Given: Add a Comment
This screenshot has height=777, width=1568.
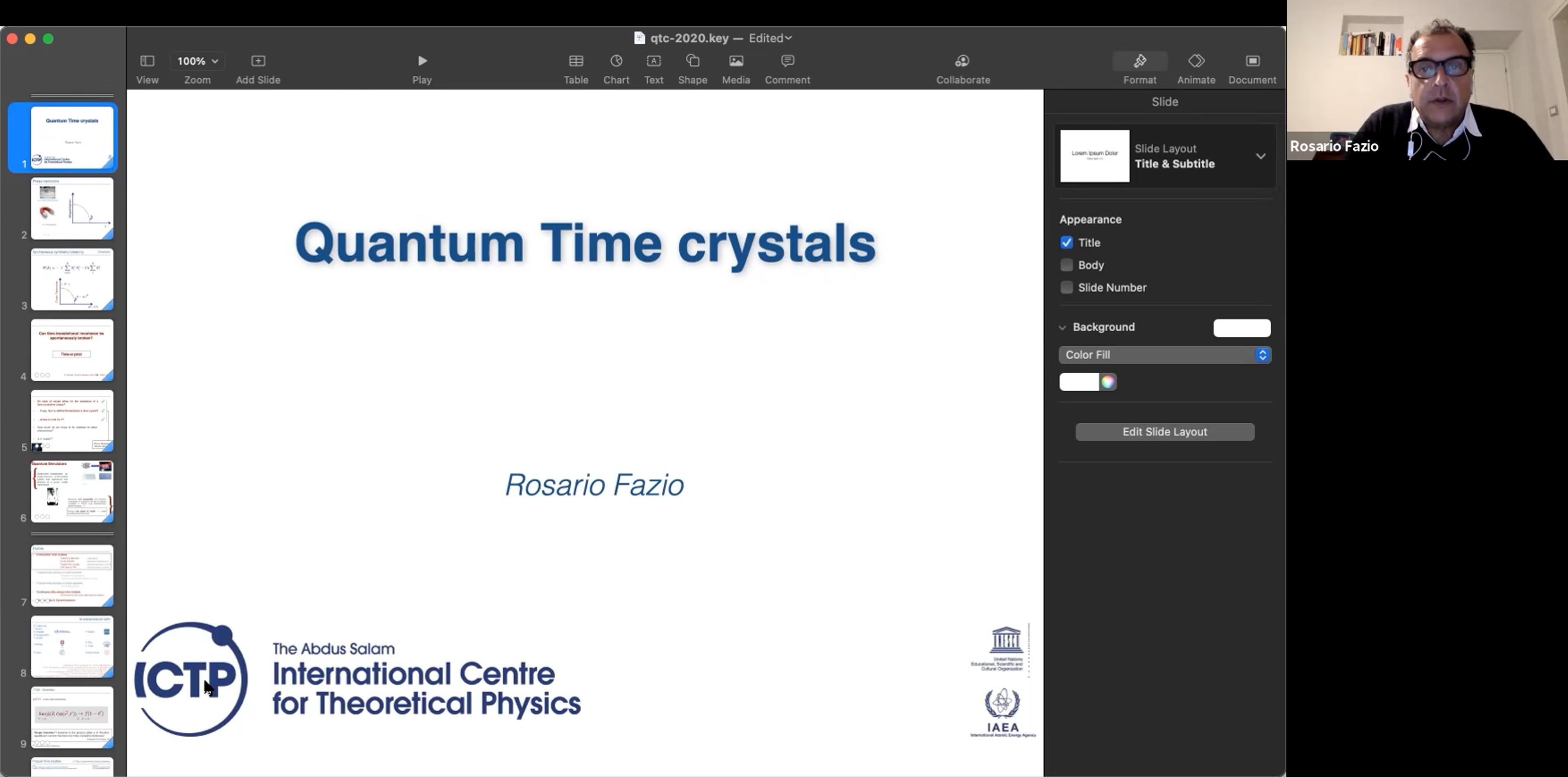Looking at the screenshot, I should coord(787,61).
